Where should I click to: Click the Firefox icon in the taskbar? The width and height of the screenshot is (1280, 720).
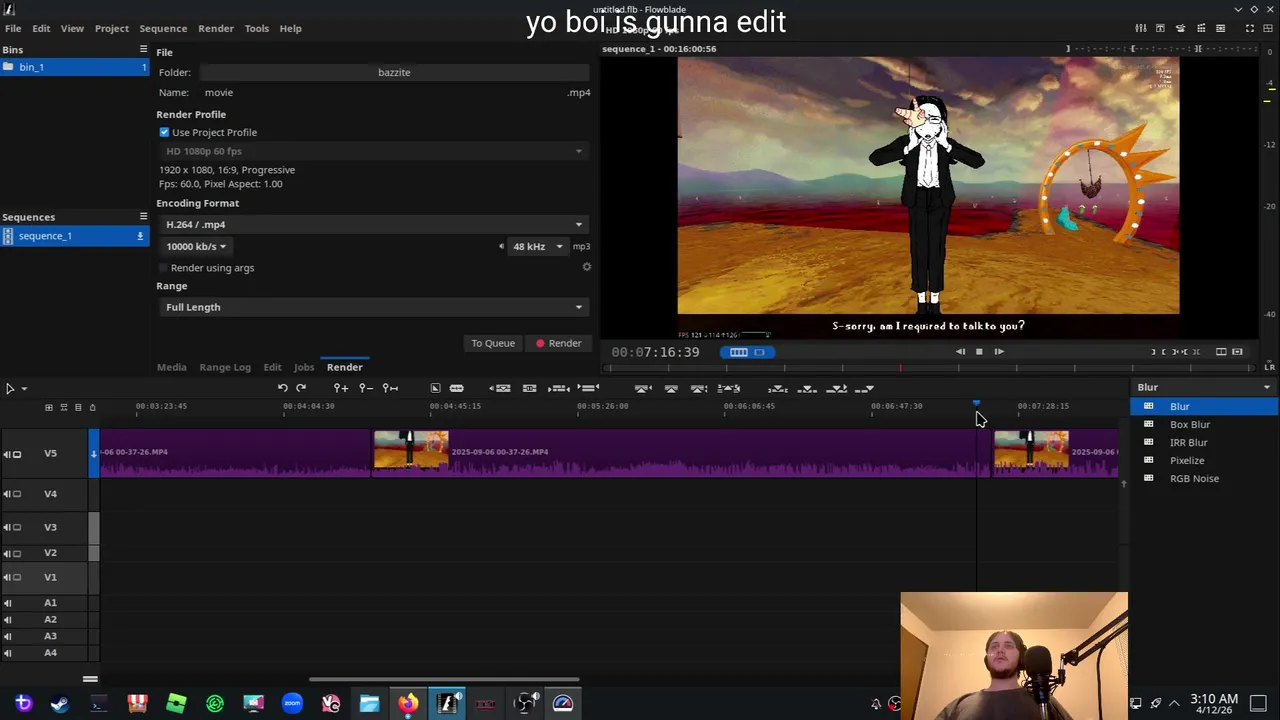coord(408,704)
